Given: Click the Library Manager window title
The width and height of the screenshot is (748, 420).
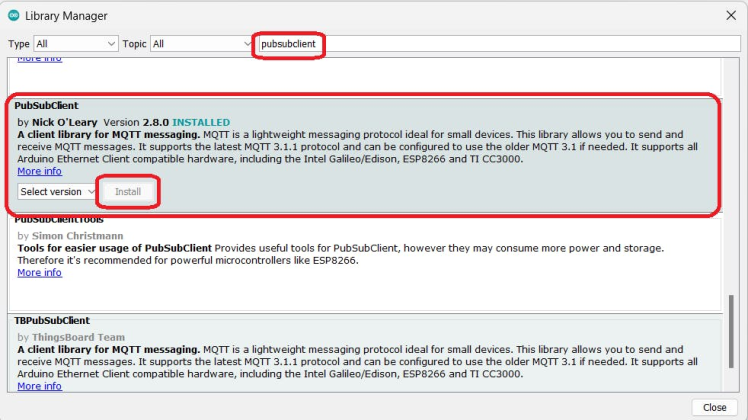Looking at the screenshot, I should [66, 16].
